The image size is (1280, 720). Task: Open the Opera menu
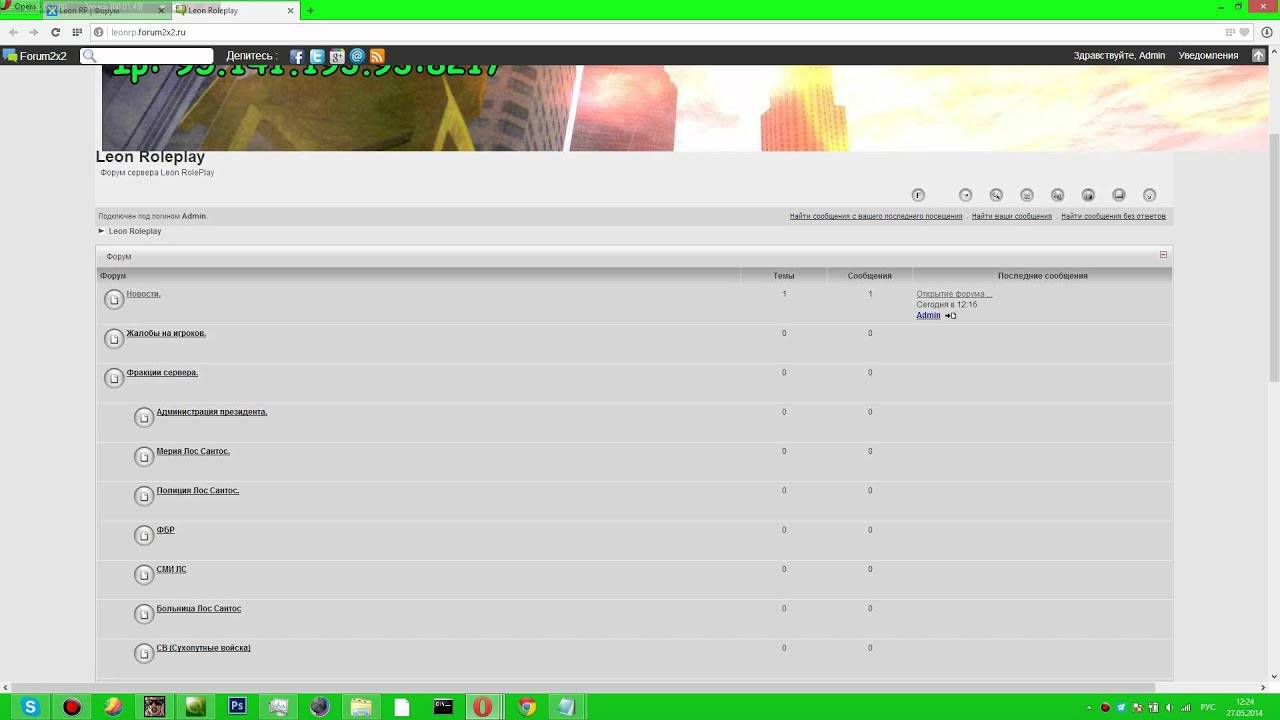20,7
